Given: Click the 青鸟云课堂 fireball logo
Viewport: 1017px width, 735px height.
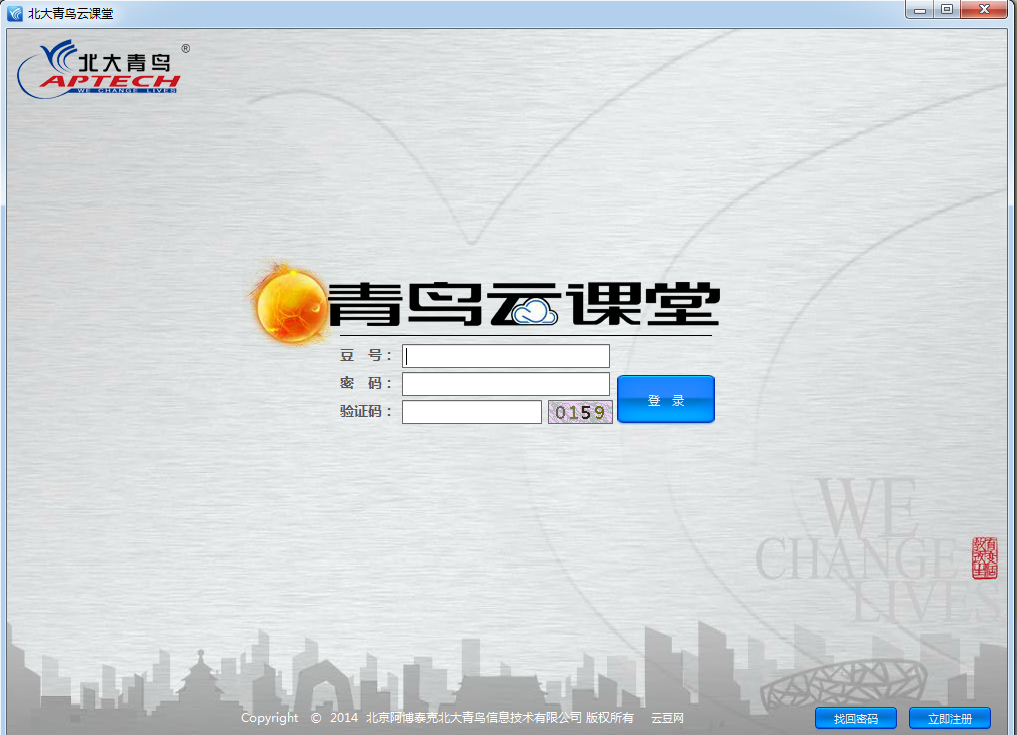Looking at the screenshot, I should [289, 304].
